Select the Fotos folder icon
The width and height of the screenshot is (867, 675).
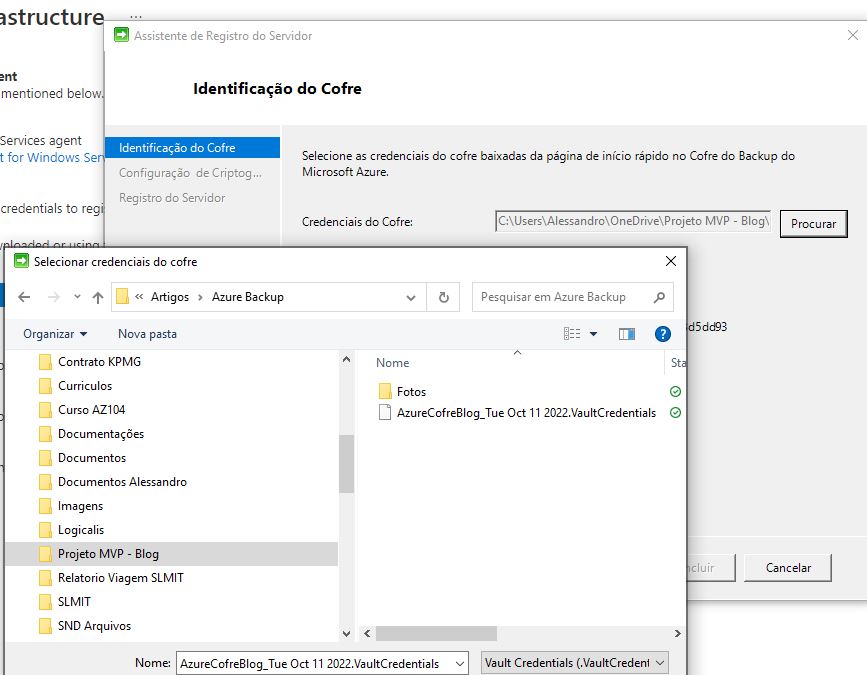tap(385, 391)
